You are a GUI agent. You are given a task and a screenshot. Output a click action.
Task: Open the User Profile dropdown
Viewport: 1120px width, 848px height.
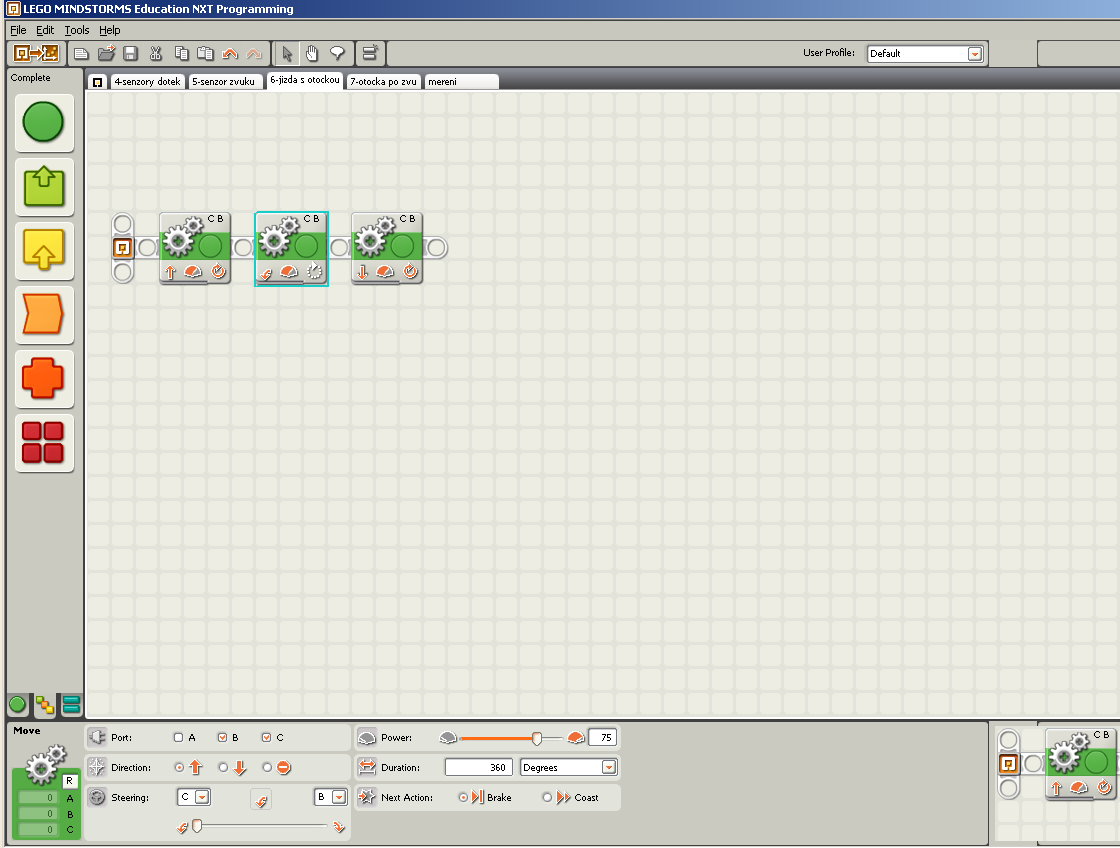click(975, 54)
